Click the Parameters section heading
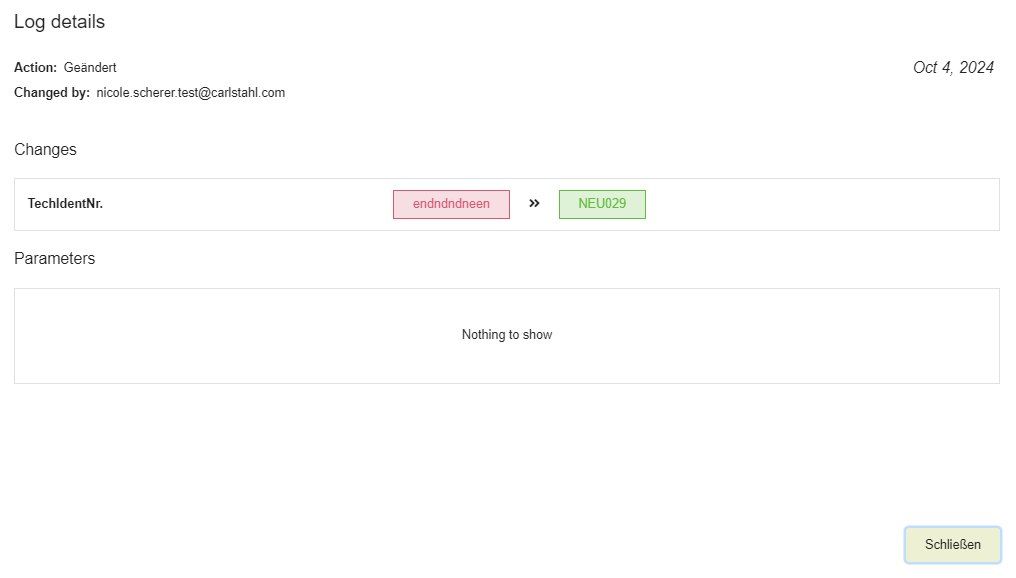 pyautogui.click(x=54, y=259)
